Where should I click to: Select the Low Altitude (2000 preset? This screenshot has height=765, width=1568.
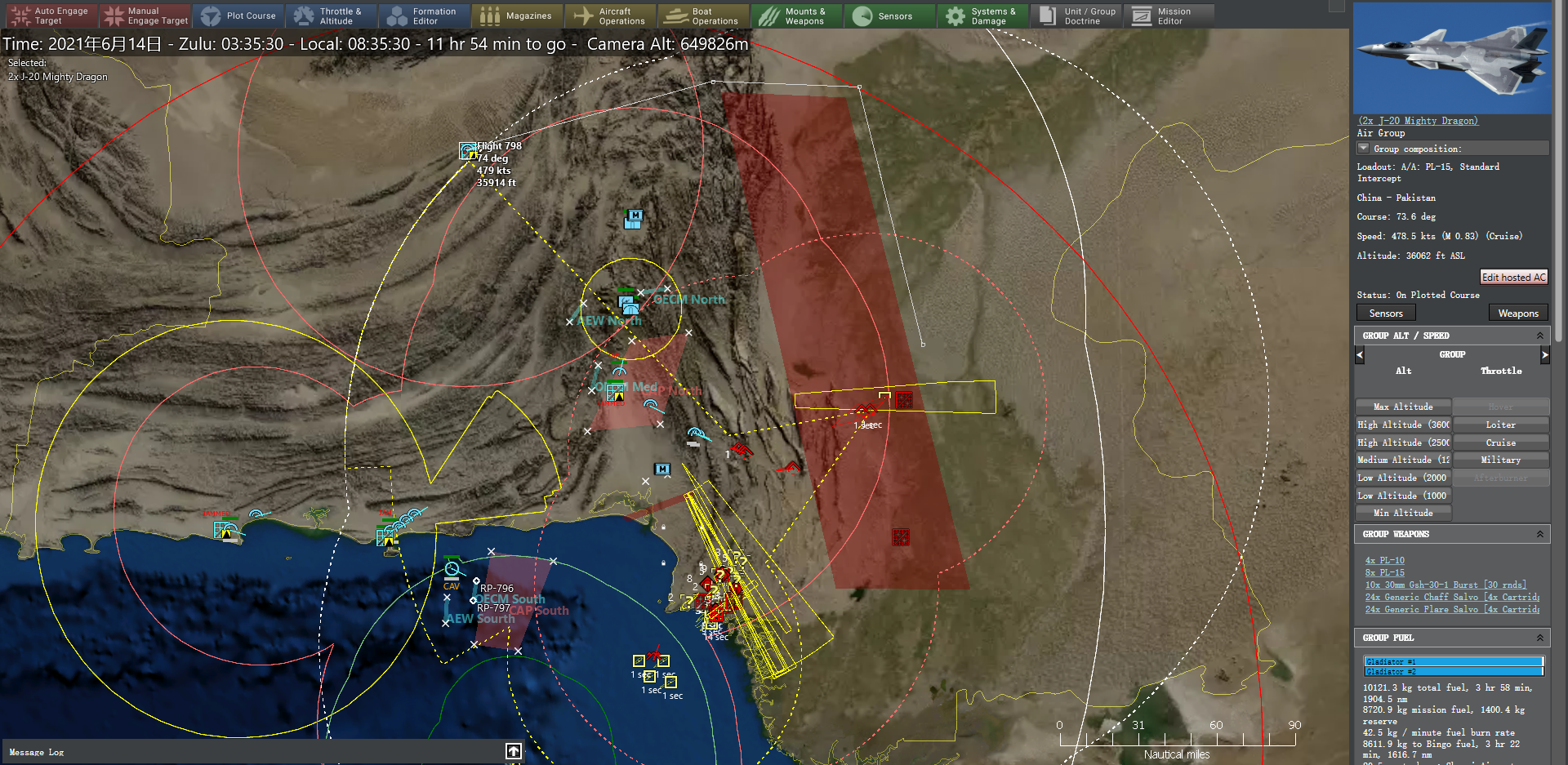point(1403,478)
